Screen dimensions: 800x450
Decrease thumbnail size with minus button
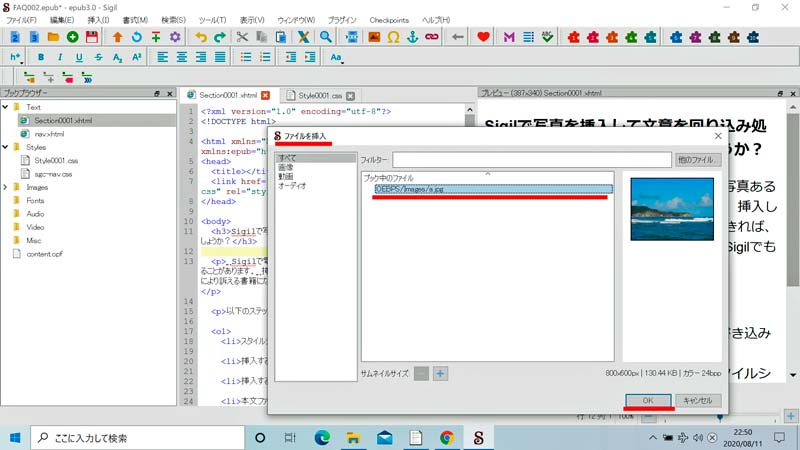click(x=421, y=373)
